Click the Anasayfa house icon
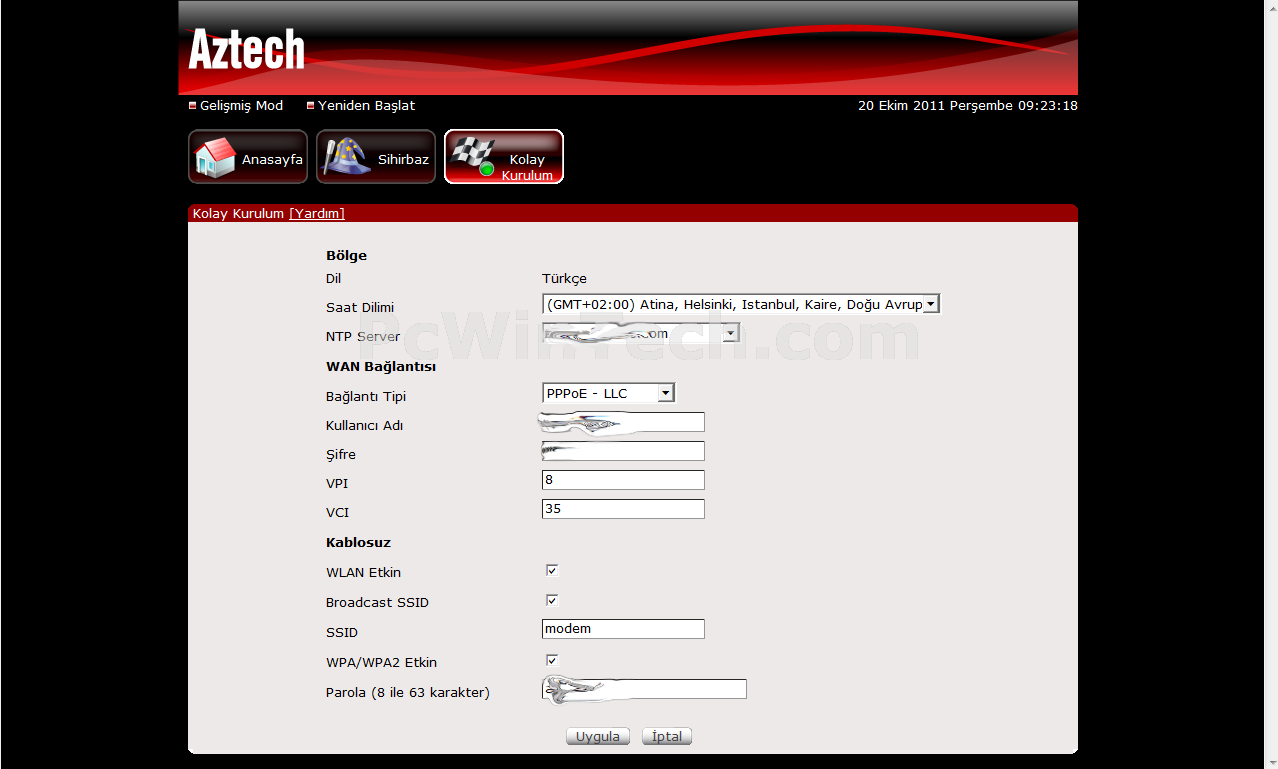The image size is (1278, 769). [214, 157]
